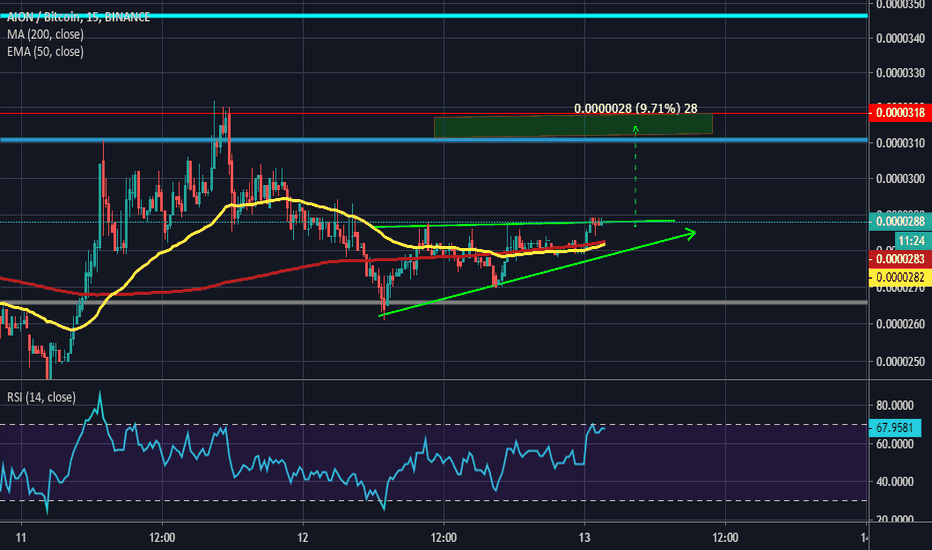
Task: Click the AION / Bitcoin, 15, BINANCE title
Action: point(78,17)
